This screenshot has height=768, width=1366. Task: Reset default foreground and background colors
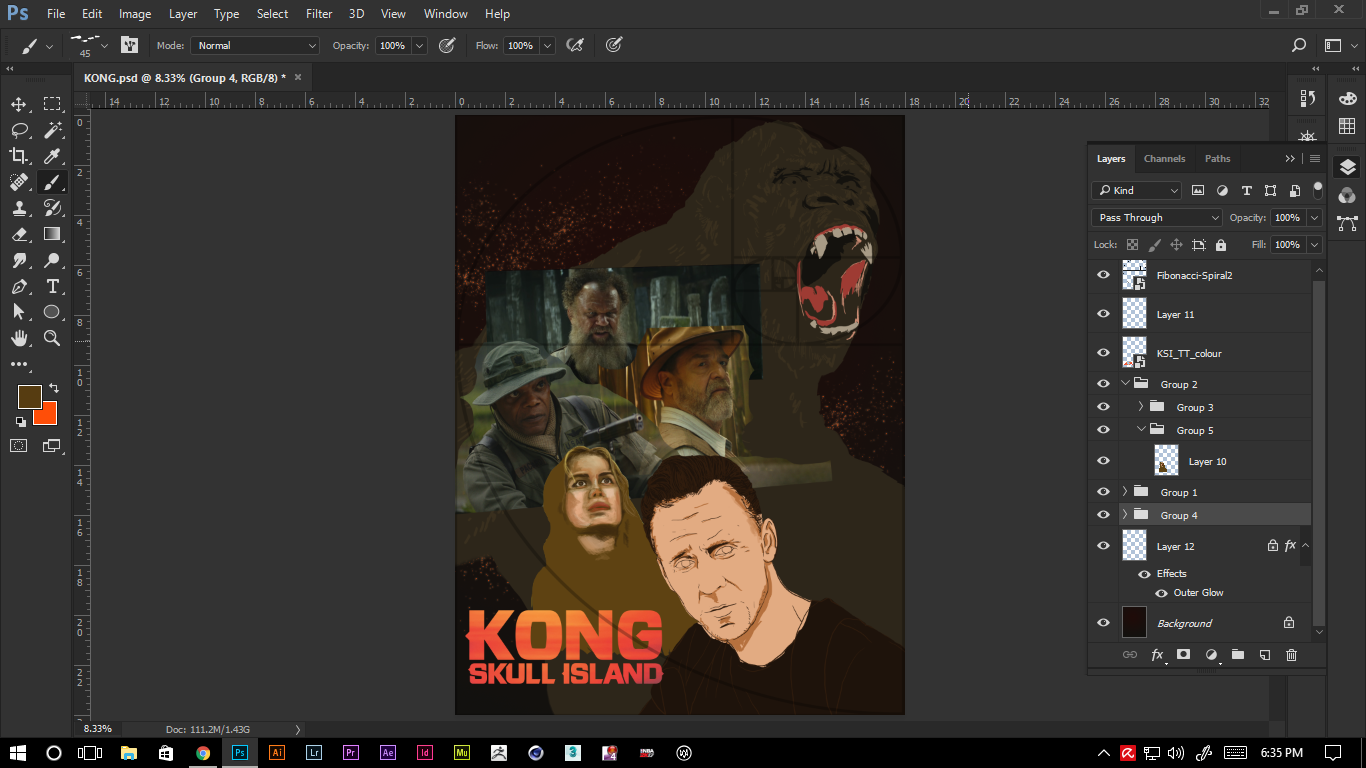20,422
